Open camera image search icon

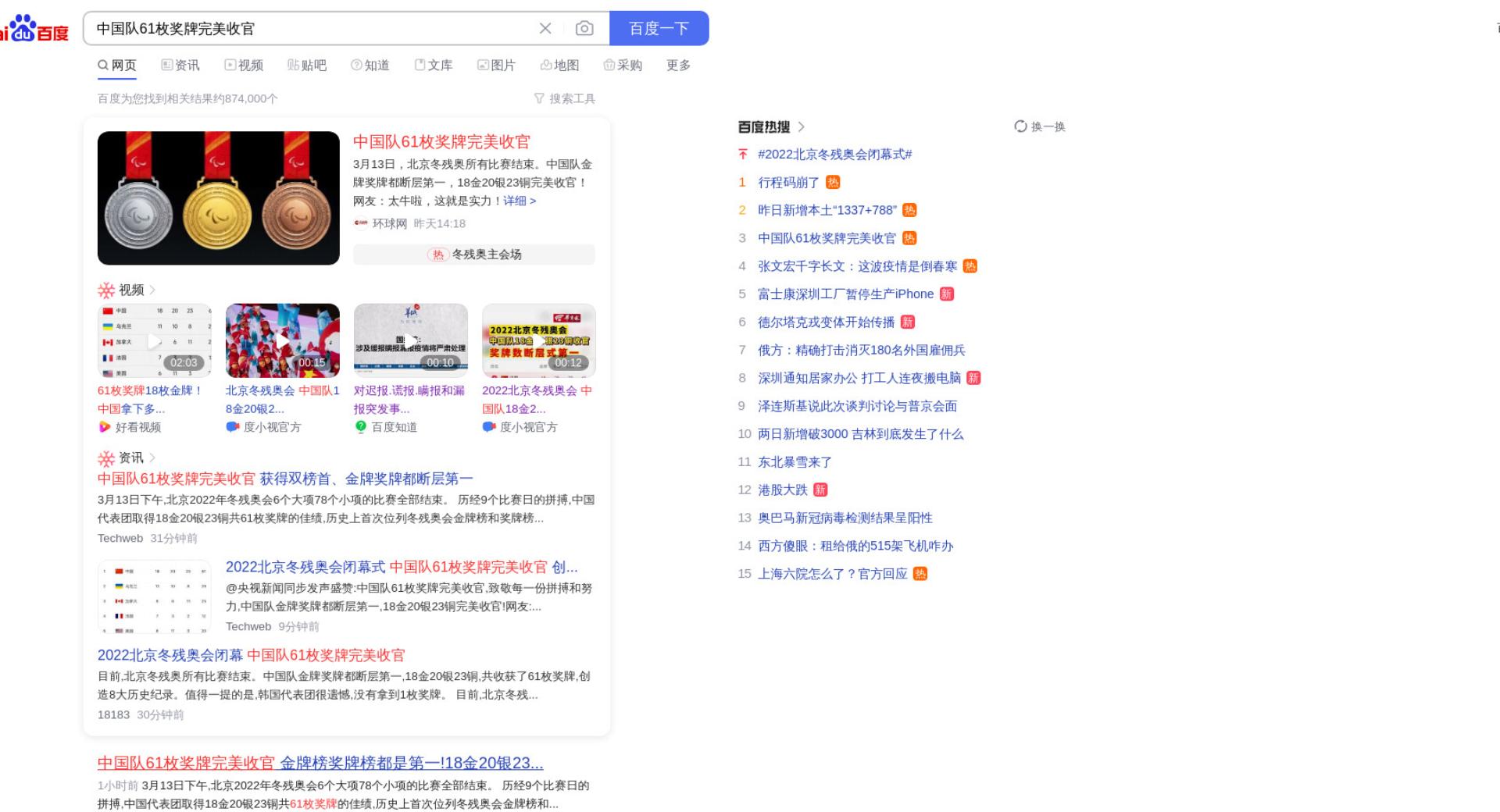pyautogui.click(x=584, y=29)
